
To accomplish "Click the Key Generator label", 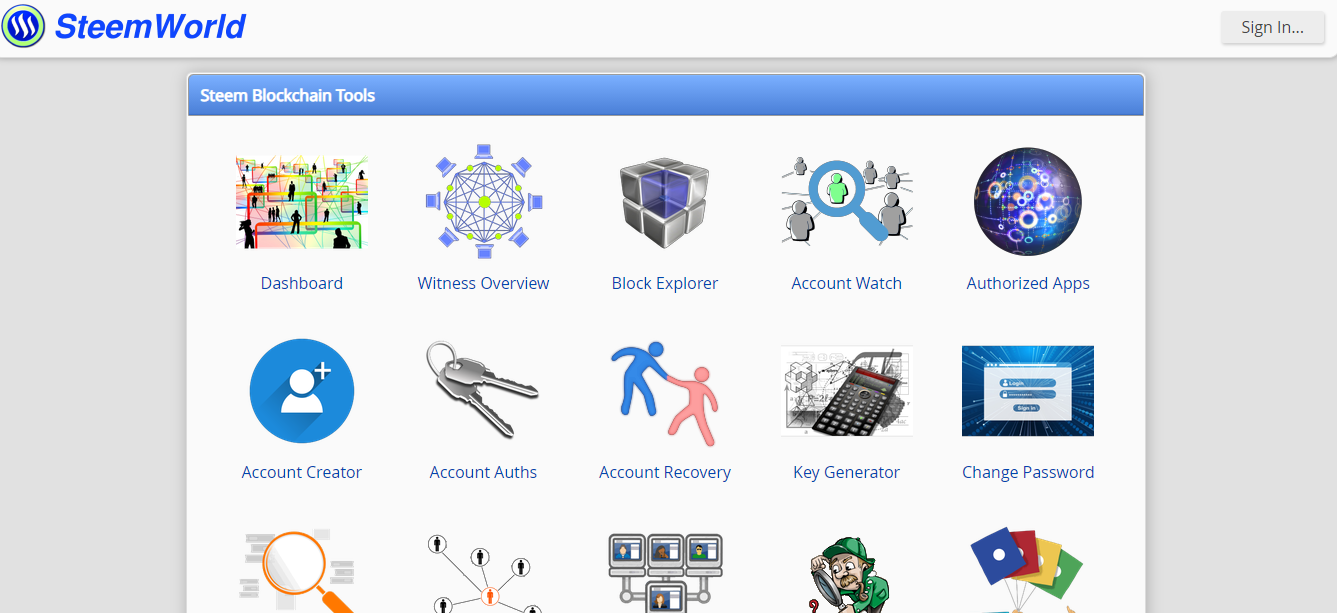I will click(847, 472).
